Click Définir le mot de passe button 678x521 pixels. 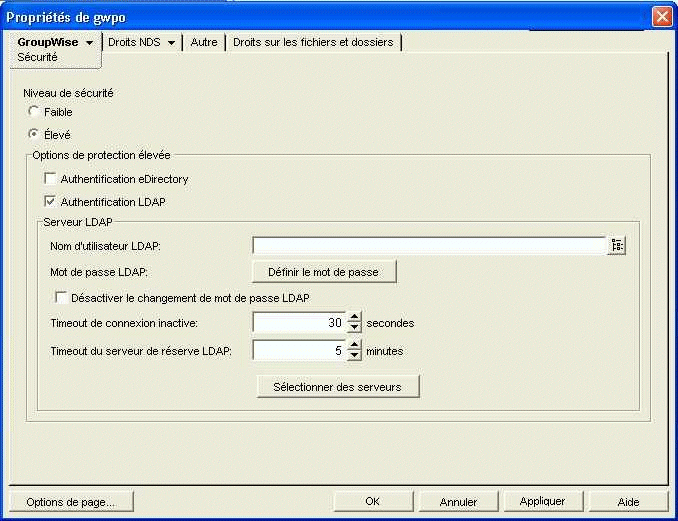324,272
